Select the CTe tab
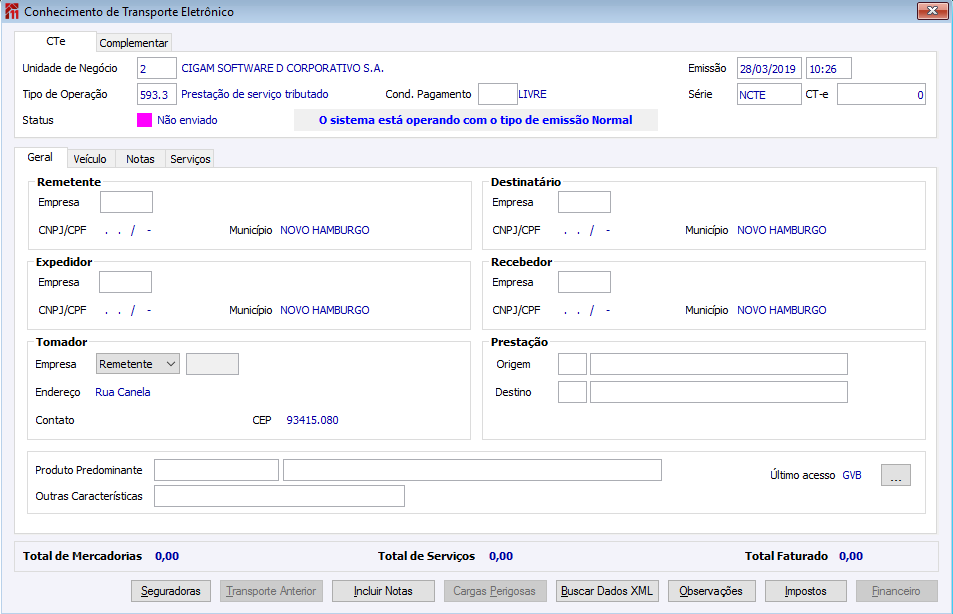Screen dimensions: 953x614 pos(55,41)
